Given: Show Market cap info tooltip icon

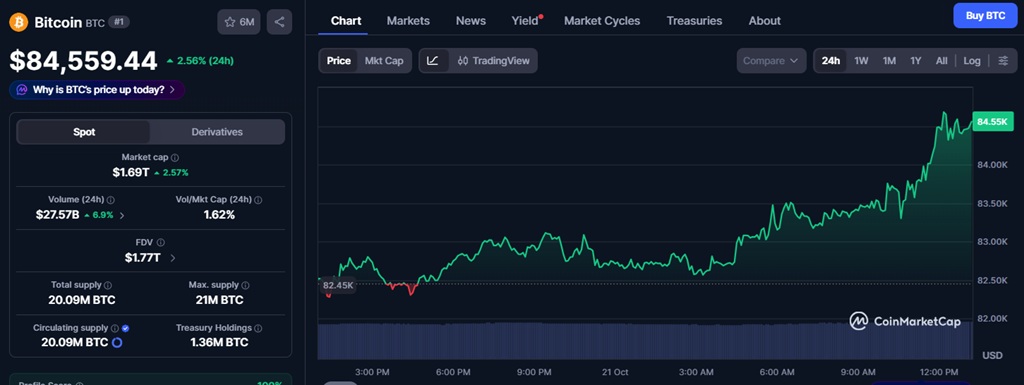Looking at the screenshot, I should tap(175, 157).
